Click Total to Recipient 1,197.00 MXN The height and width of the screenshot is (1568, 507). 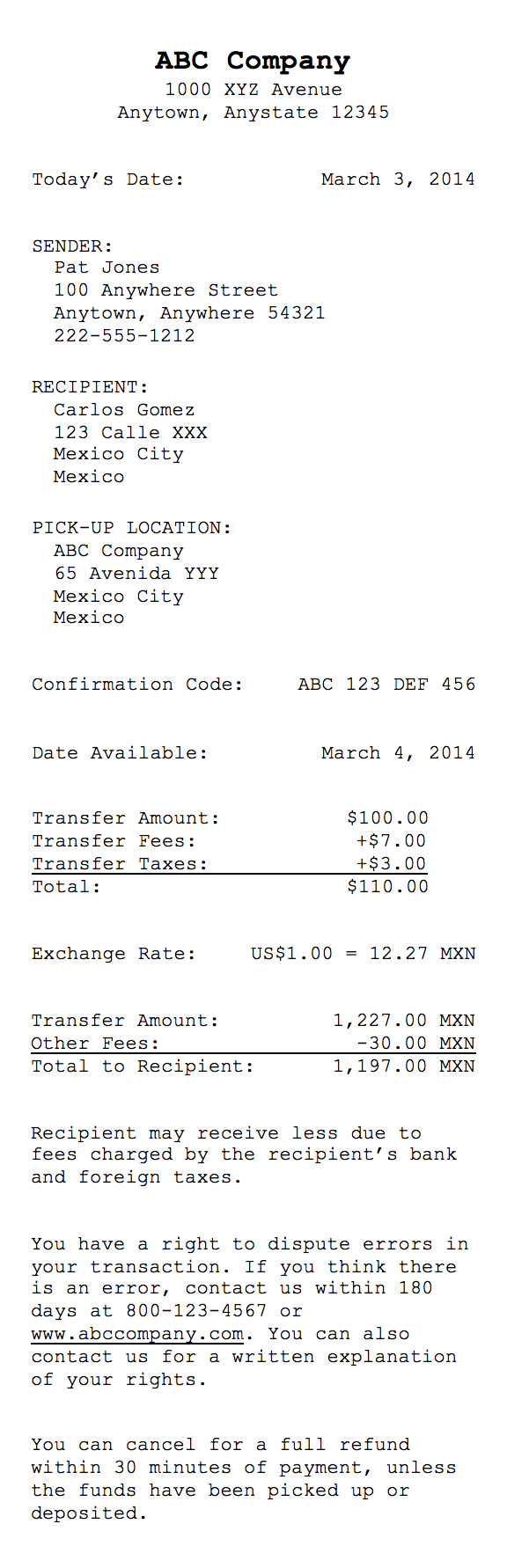(404, 1066)
